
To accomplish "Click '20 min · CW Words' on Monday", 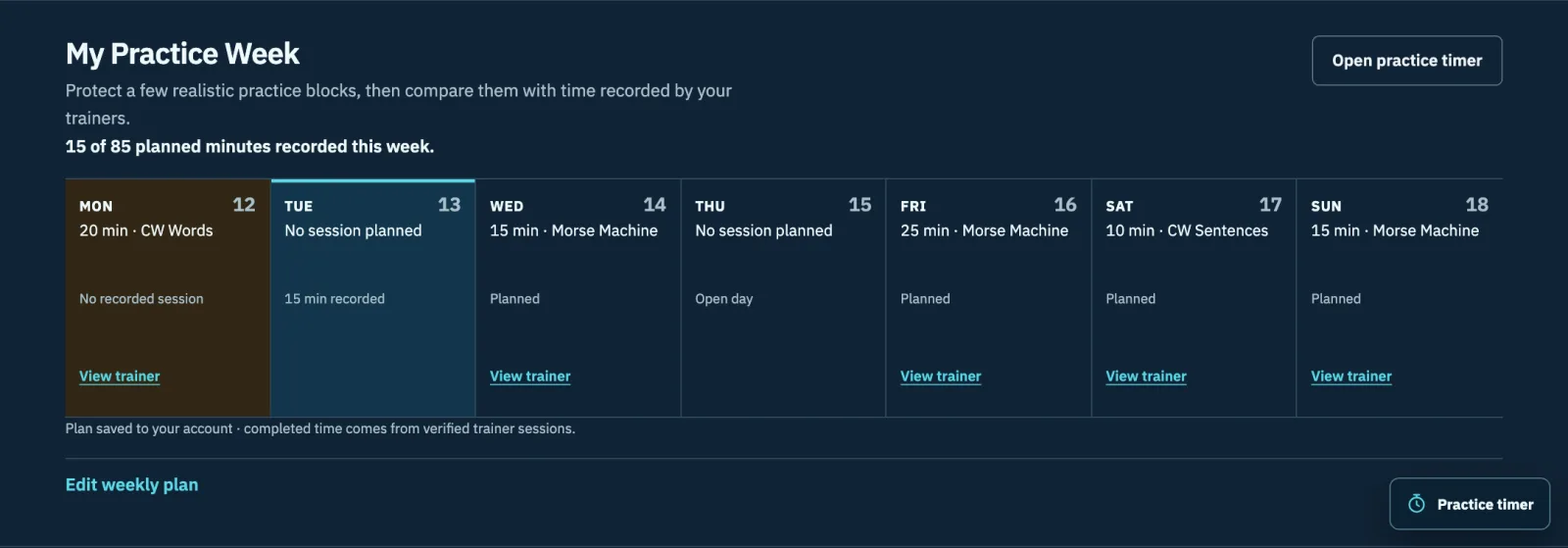I will [146, 230].
